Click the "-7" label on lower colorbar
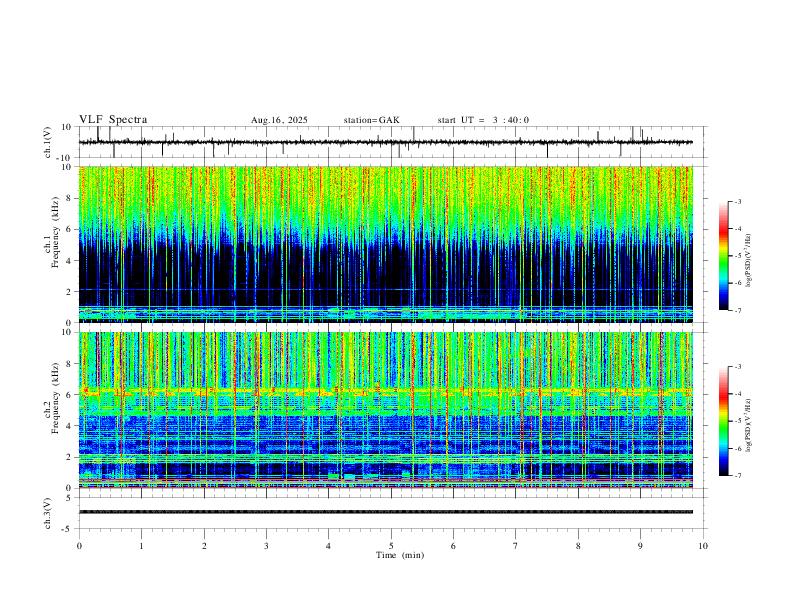 pos(738,476)
